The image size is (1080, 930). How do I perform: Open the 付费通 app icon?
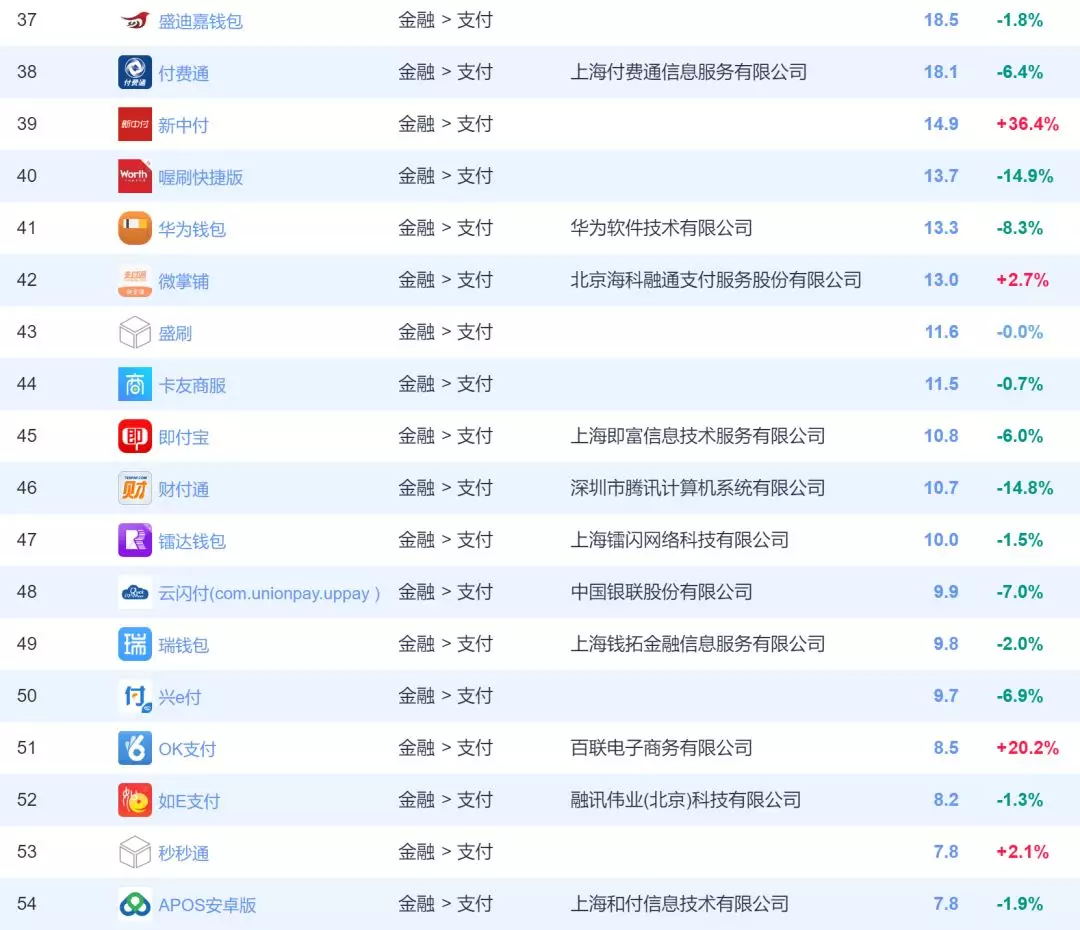pyautogui.click(x=135, y=71)
